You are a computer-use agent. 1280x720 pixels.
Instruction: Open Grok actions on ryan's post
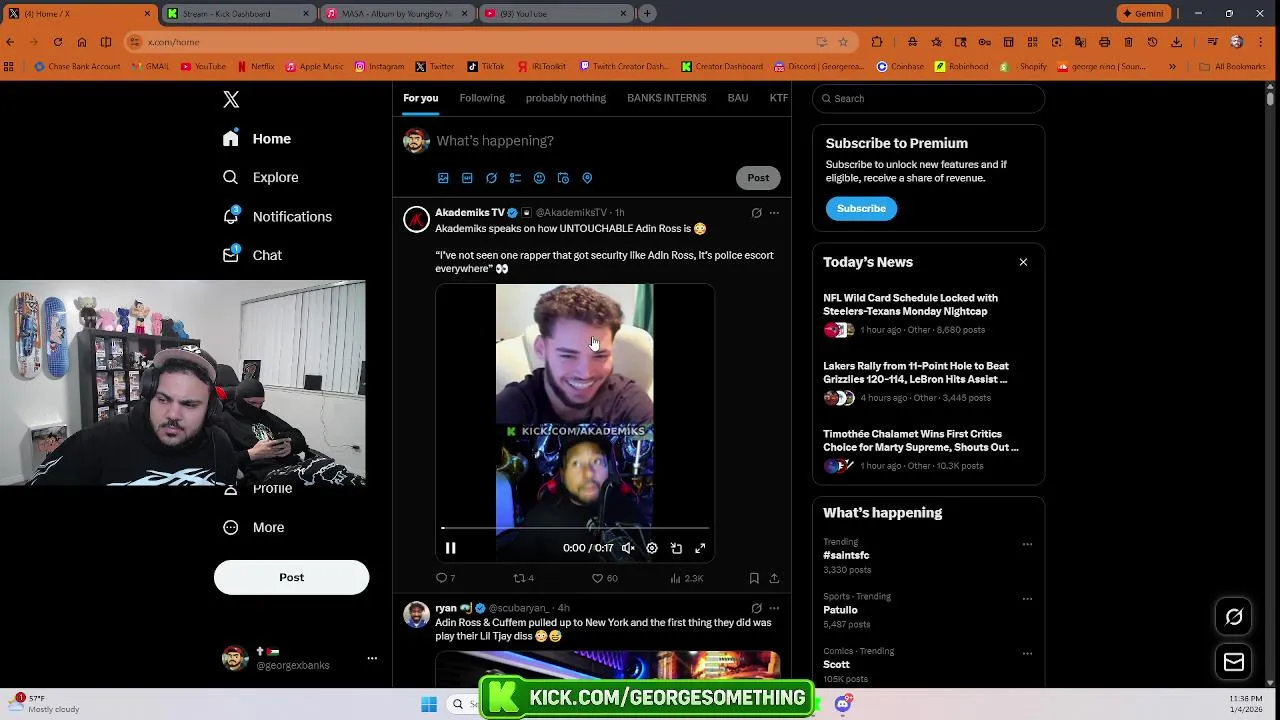coord(756,608)
